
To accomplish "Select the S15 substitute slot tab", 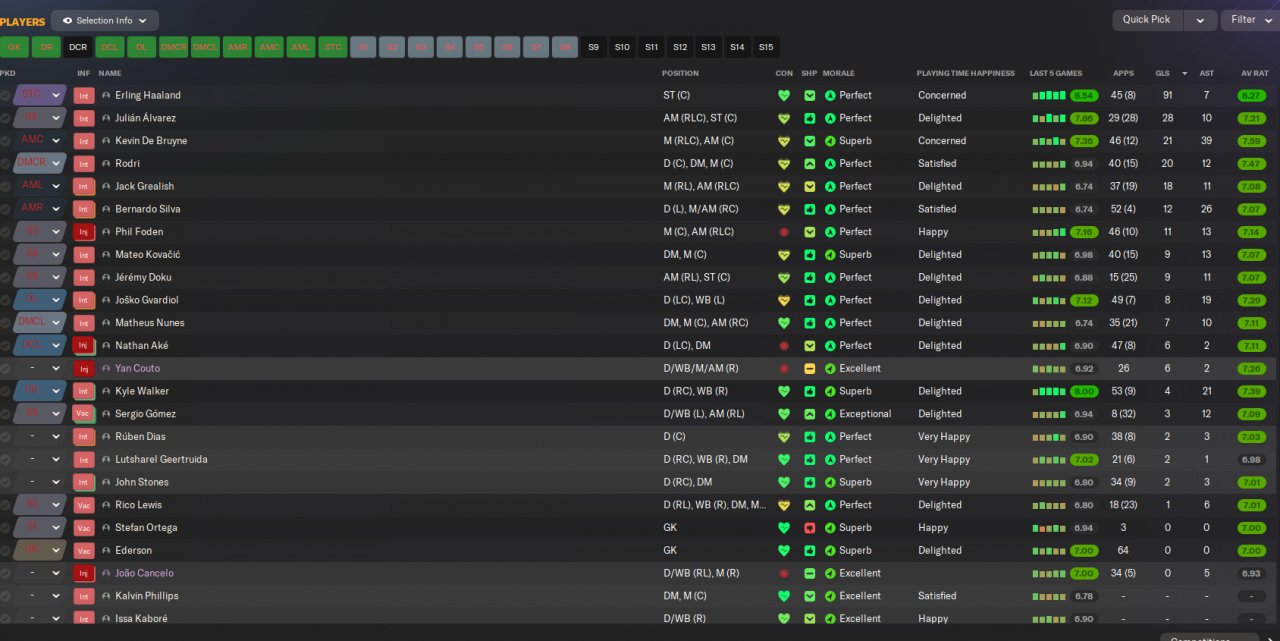I will [766, 47].
